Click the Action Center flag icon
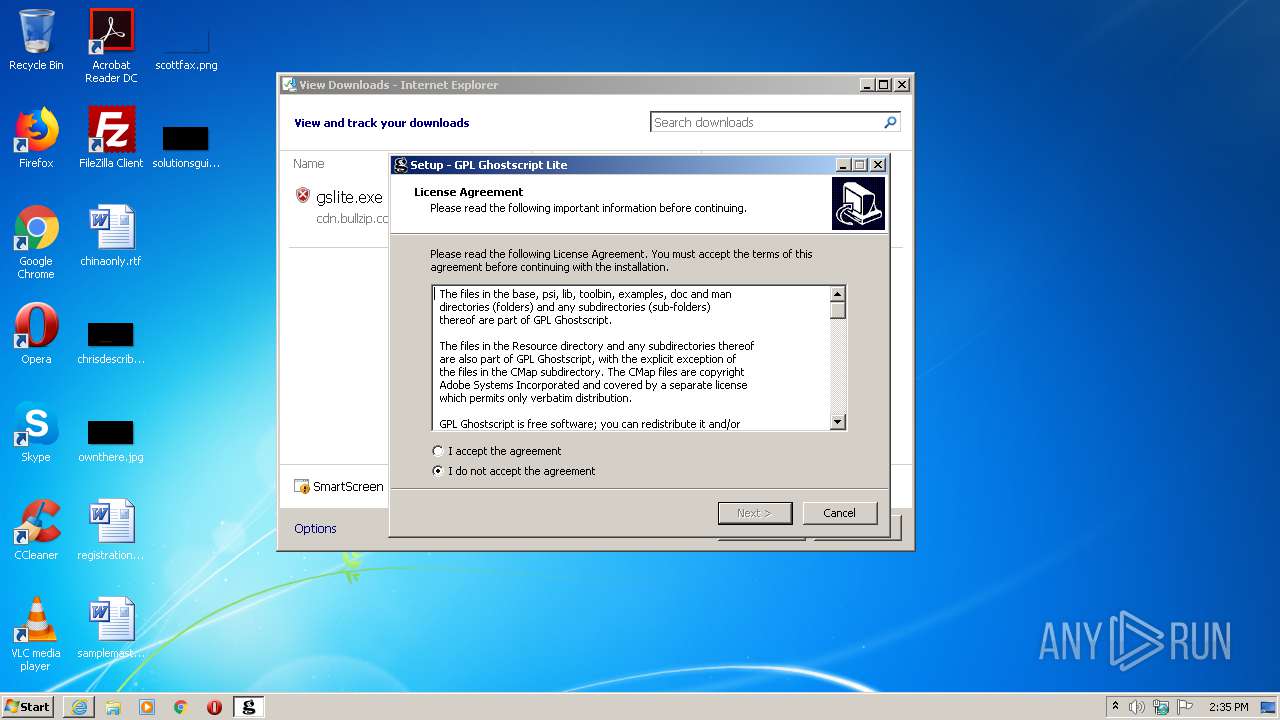This screenshot has height=720, width=1280. point(1185,707)
